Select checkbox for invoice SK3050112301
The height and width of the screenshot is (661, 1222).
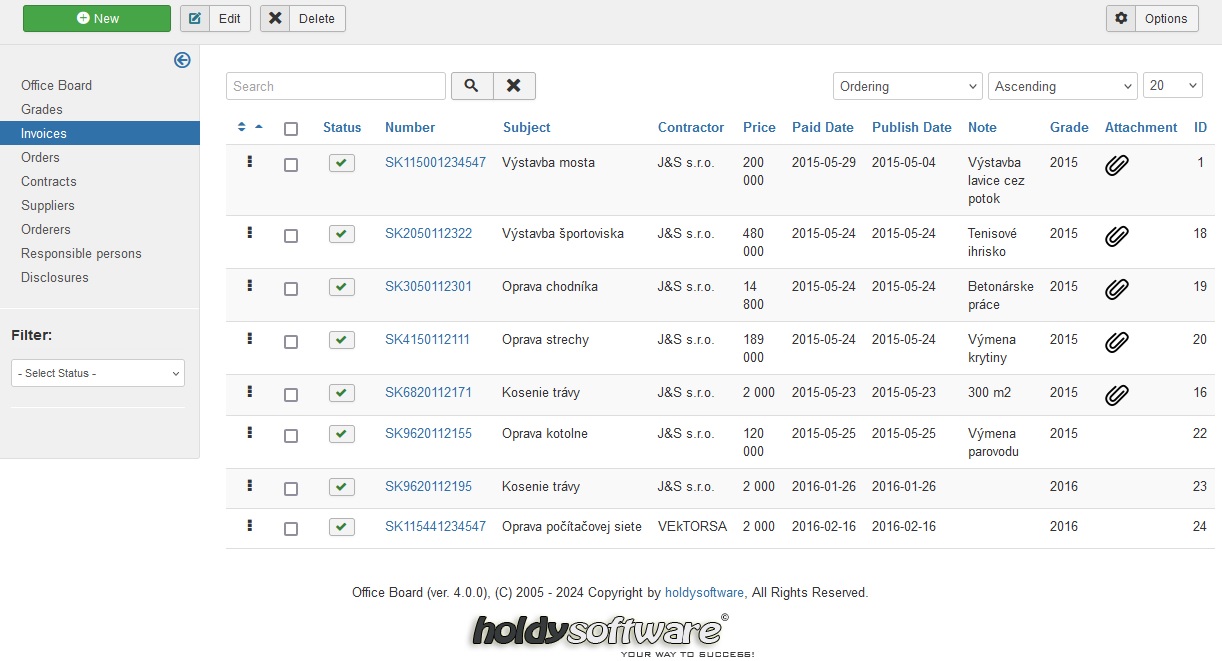pyautogui.click(x=291, y=289)
